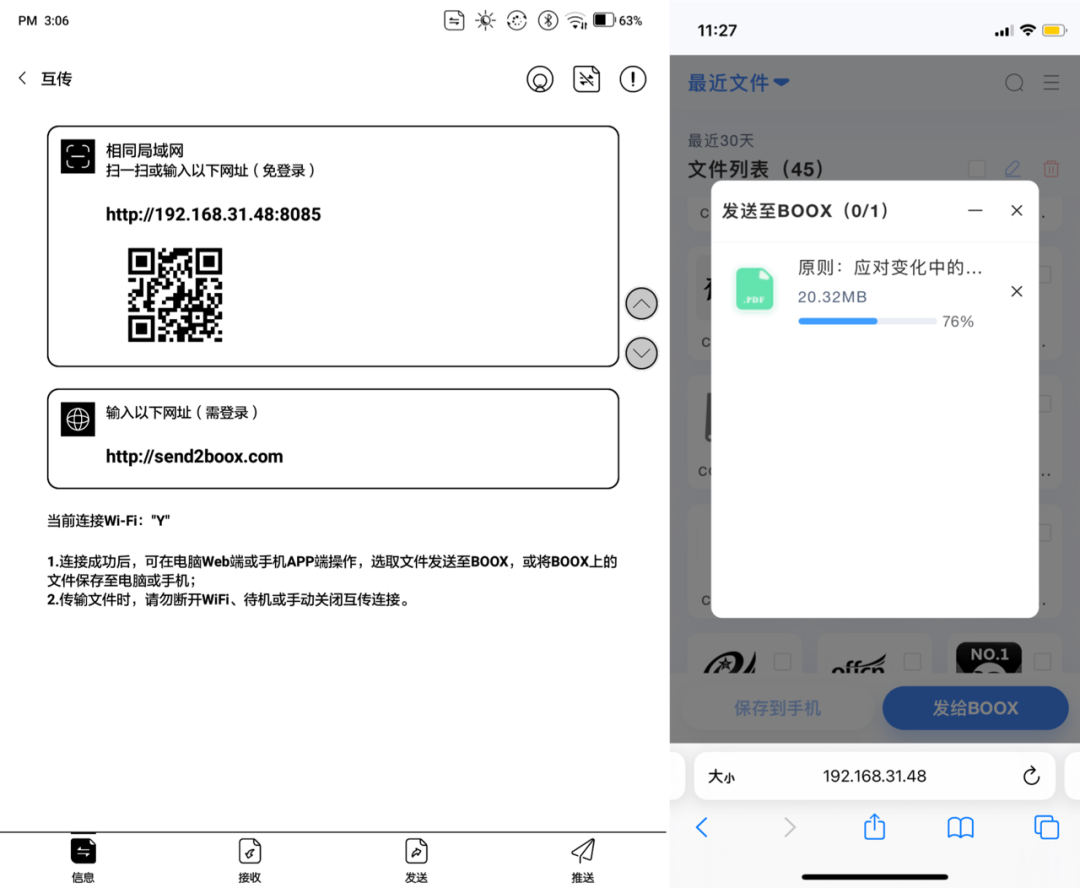This screenshot has width=1080, height=888.
Task: Tap the upload progress bar at 76%
Action: 867,321
